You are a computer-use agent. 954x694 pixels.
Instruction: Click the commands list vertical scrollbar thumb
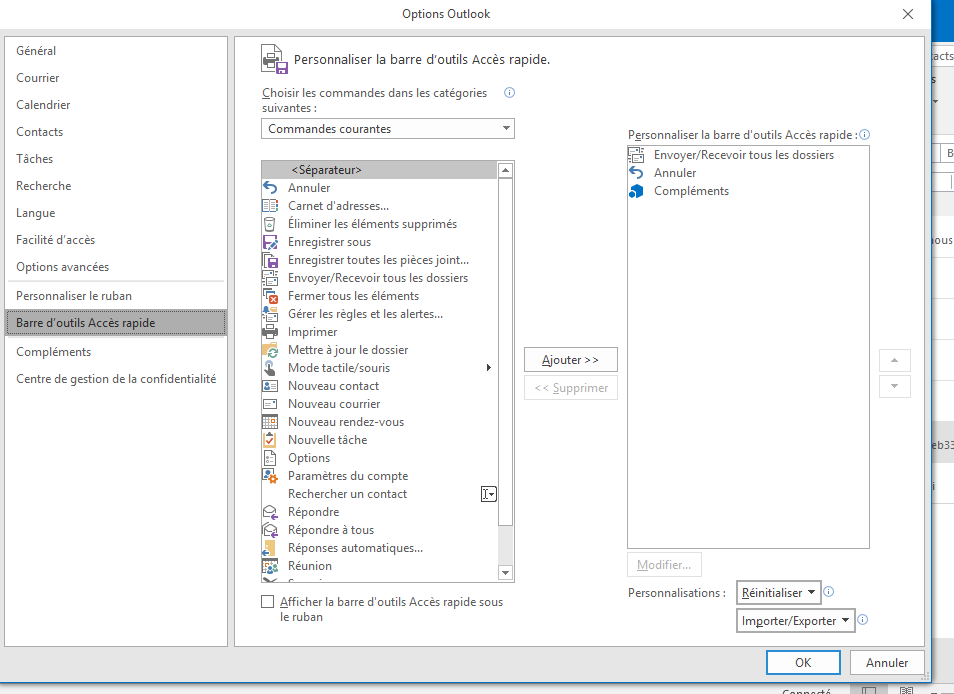pos(506,352)
